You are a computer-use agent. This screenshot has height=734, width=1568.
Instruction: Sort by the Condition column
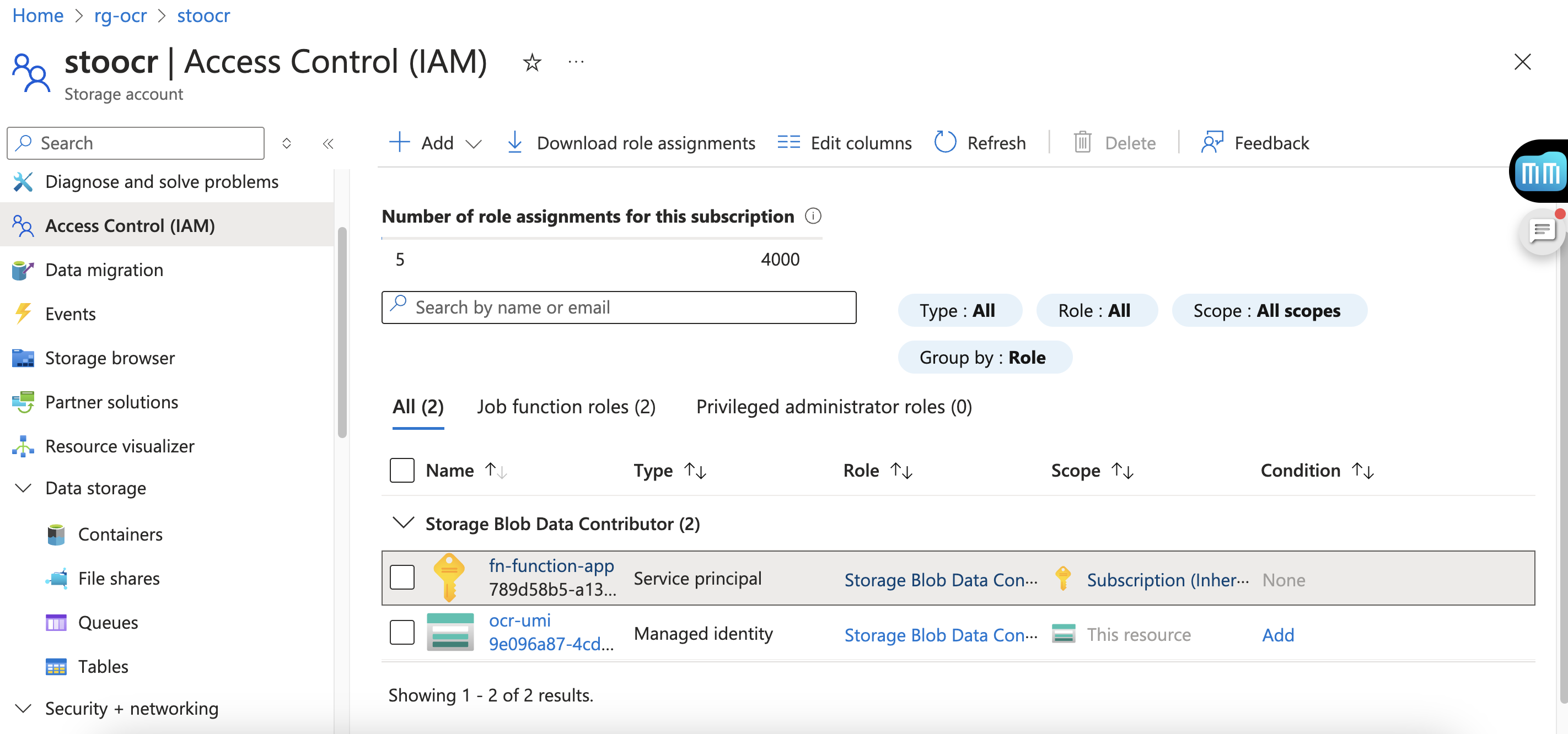[x=1317, y=471]
